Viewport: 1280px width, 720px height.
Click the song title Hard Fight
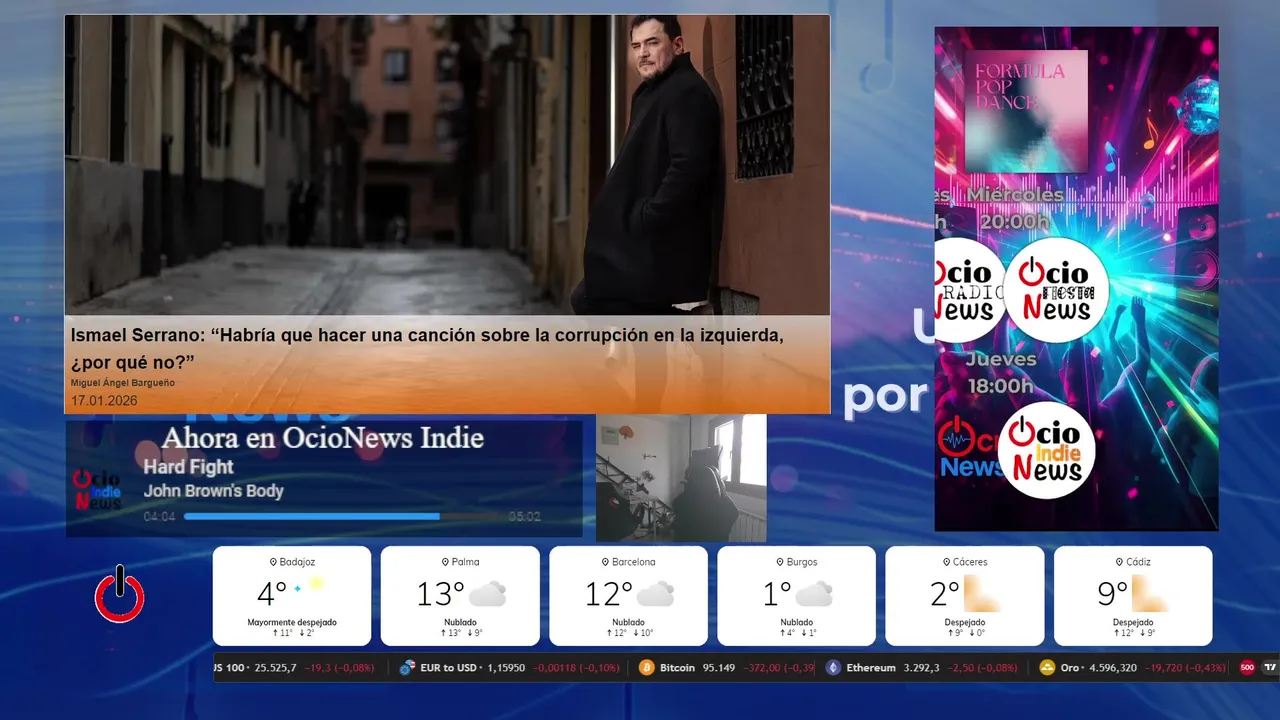point(188,467)
